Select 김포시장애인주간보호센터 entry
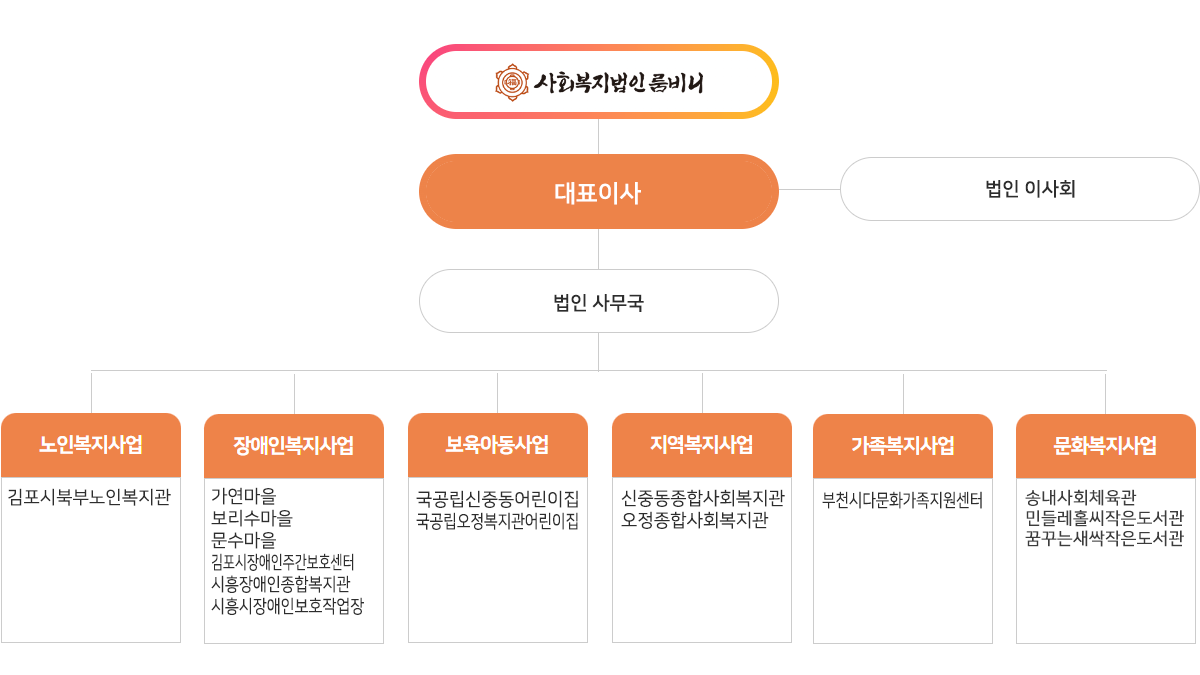Viewport: 1200px width, 675px height. pyautogui.click(x=283, y=562)
